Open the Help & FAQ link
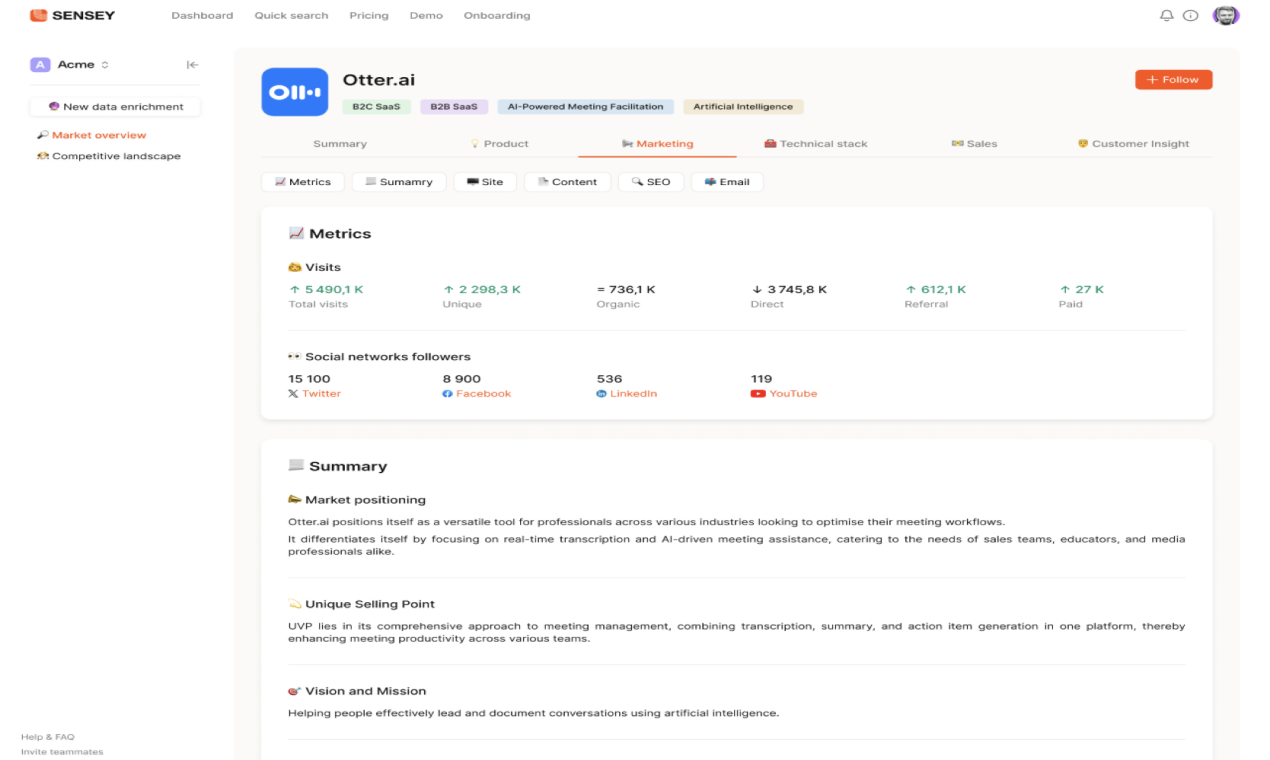Image resolution: width=1270 pixels, height=760 pixels. [x=47, y=736]
